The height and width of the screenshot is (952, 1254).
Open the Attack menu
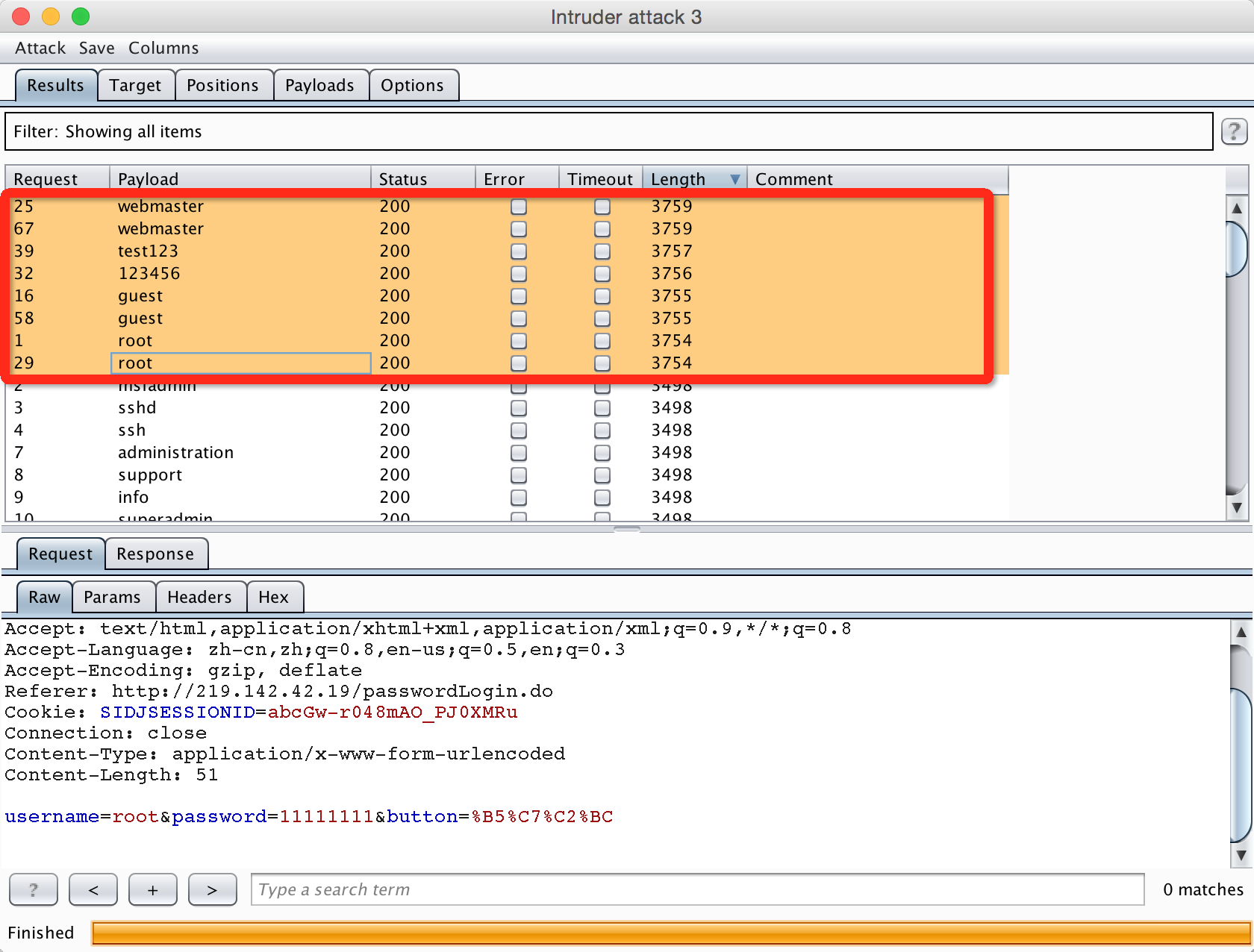[40, 48]
